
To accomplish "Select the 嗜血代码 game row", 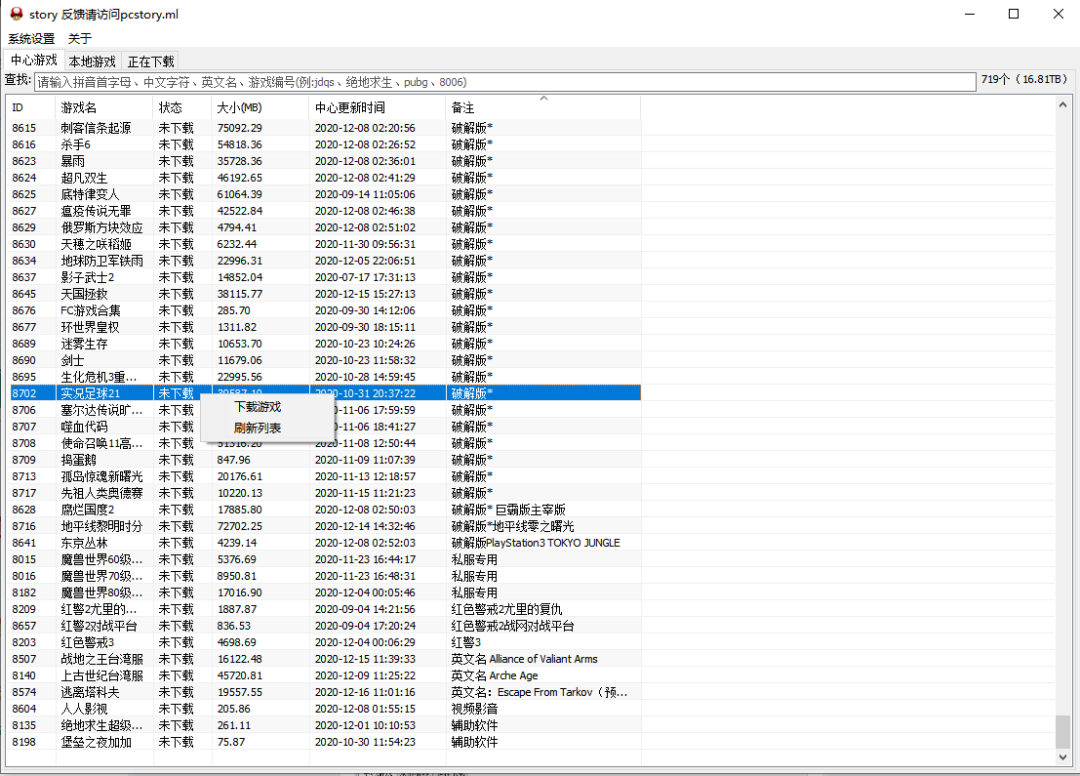I will click(324, 426).
